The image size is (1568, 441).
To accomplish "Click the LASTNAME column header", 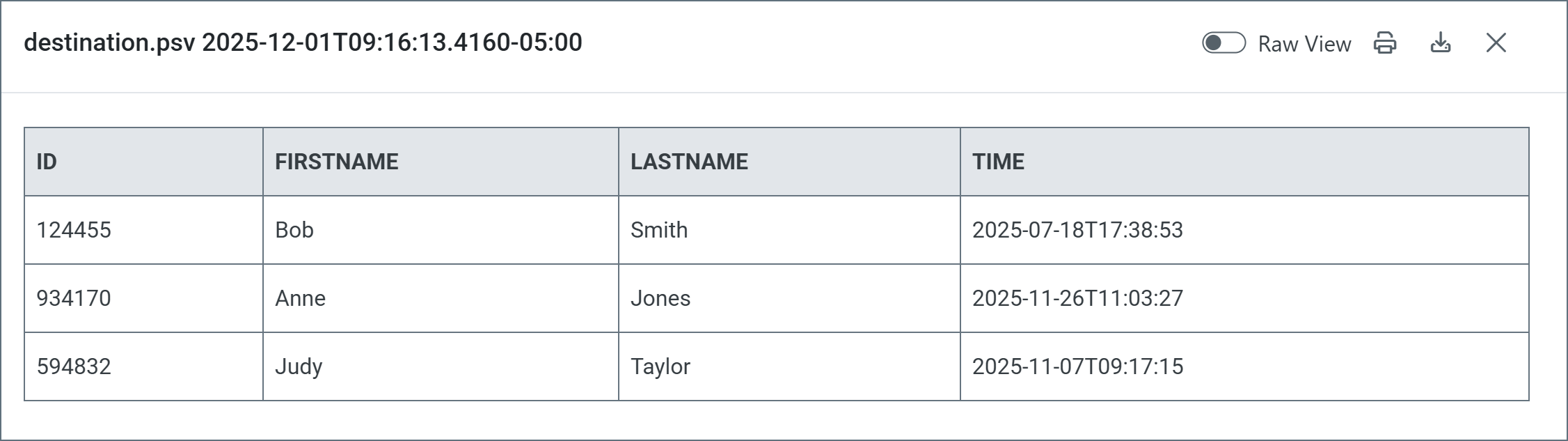I will [x=689, y=162].
